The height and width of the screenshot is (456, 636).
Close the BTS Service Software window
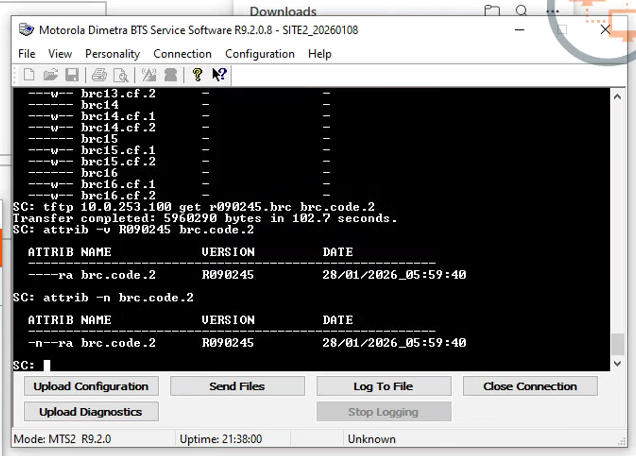605,30
